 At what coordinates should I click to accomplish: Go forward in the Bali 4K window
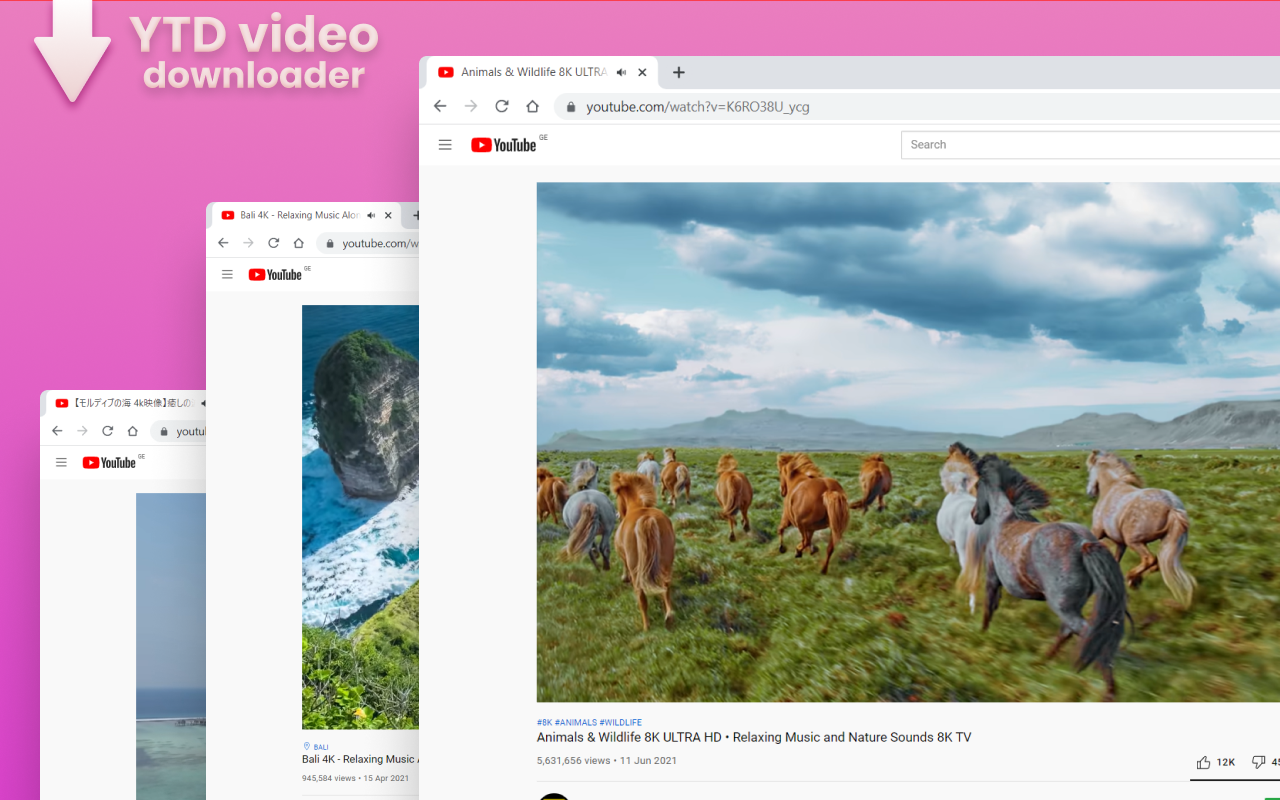pos(248,243)
